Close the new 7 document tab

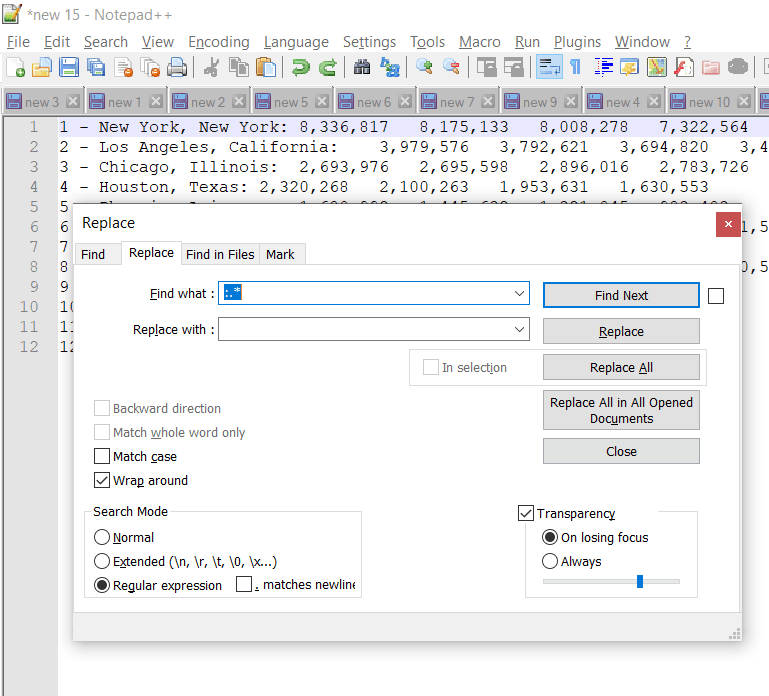[x=487, y=102]
